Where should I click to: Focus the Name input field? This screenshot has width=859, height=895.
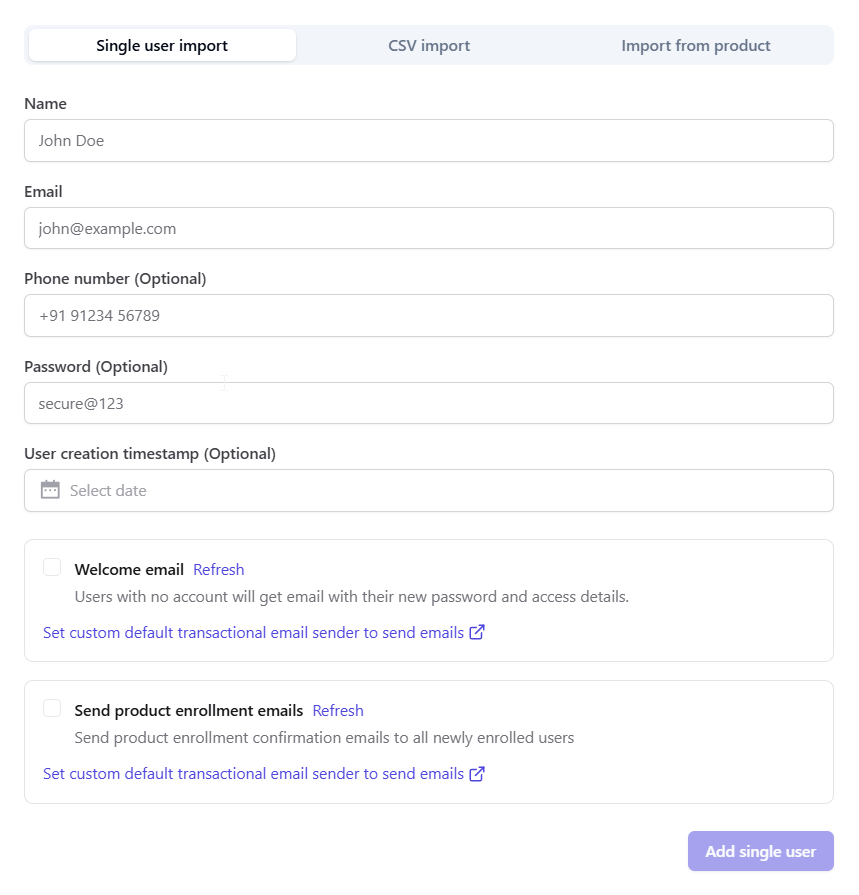[x=429, y=141]
